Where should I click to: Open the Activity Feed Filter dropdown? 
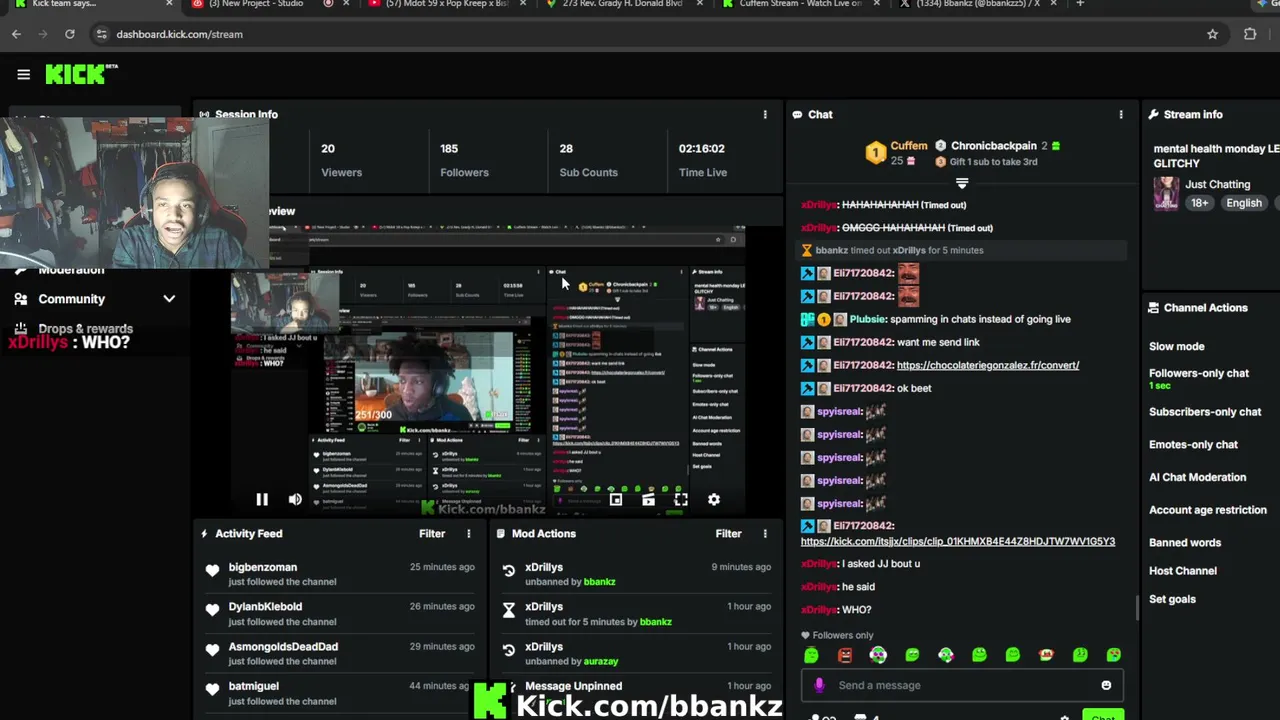coord(432,534)
